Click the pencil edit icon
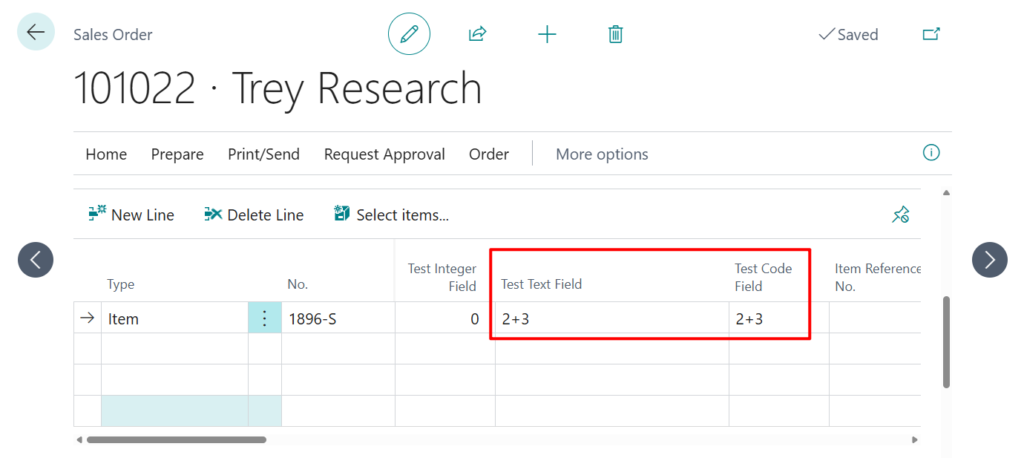Screen dimensions: 1024x458 (x=409, y=34)
